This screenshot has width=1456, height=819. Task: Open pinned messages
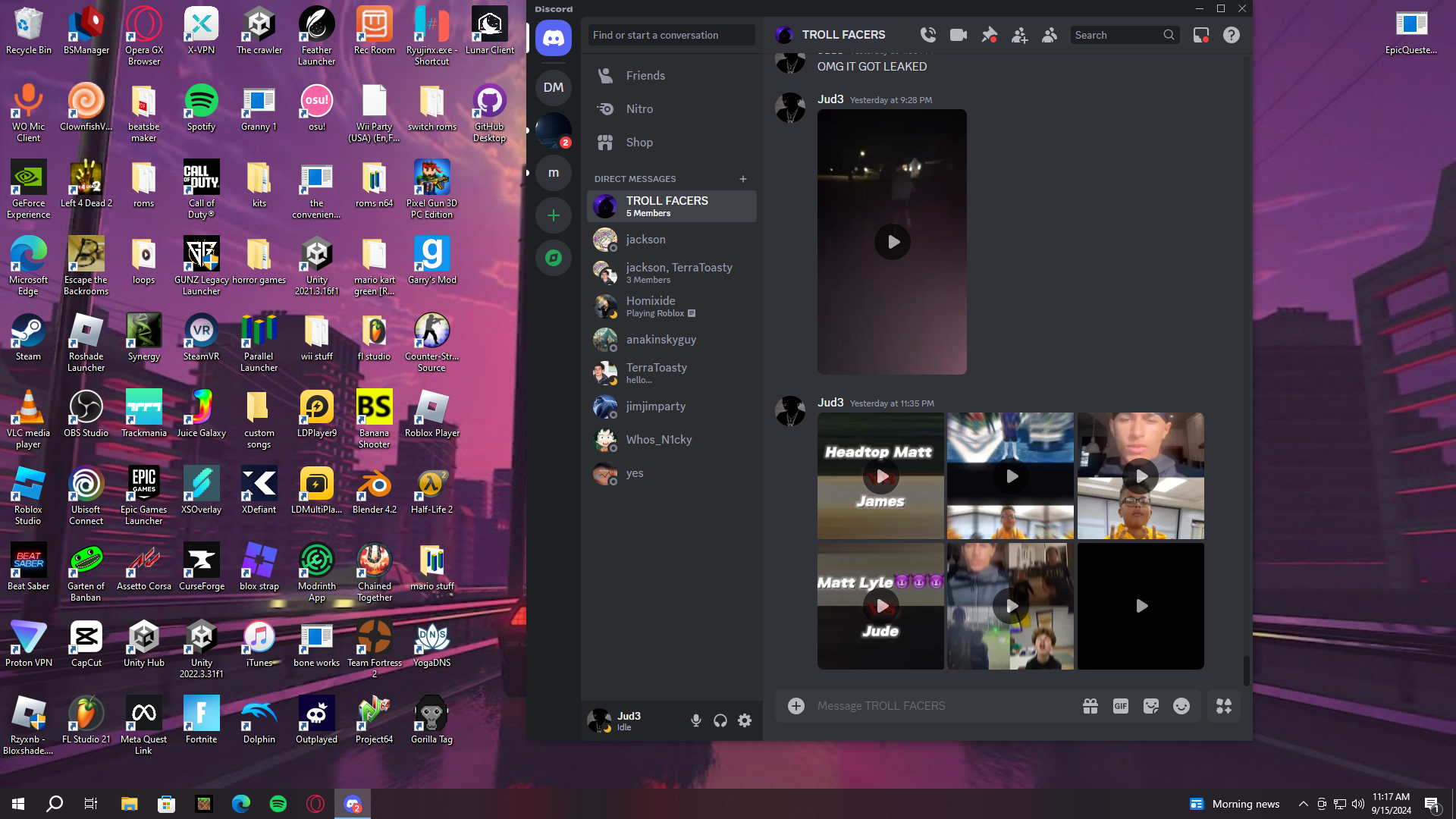[989, 35]
